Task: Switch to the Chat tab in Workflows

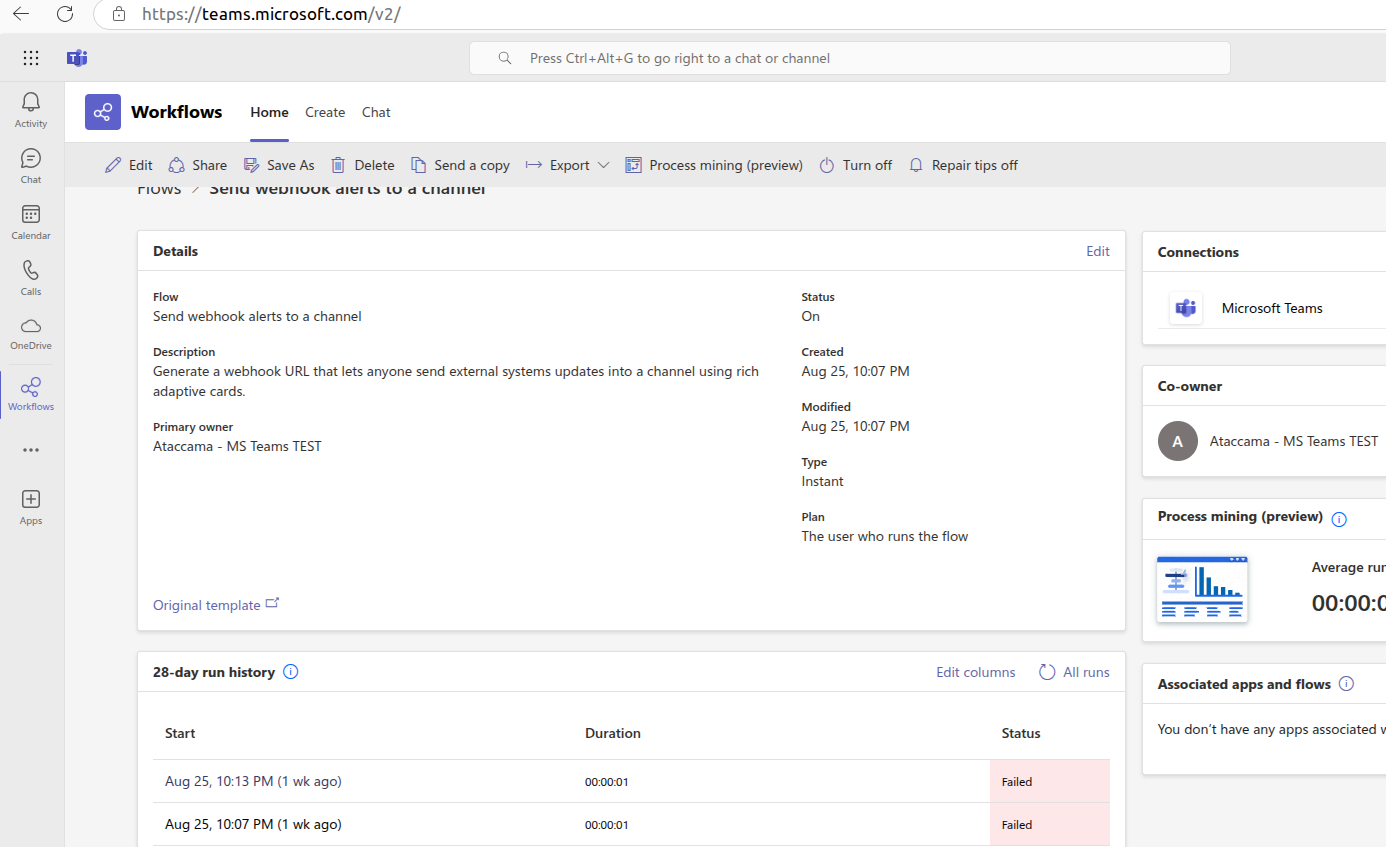Action: pyautogui.click(x=376, y=112)
